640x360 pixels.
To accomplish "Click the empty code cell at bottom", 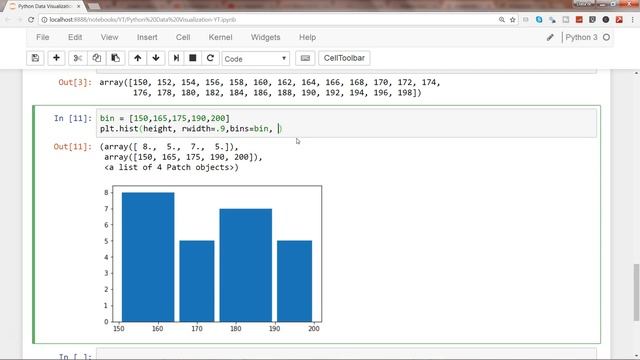I will coord(346,354).
